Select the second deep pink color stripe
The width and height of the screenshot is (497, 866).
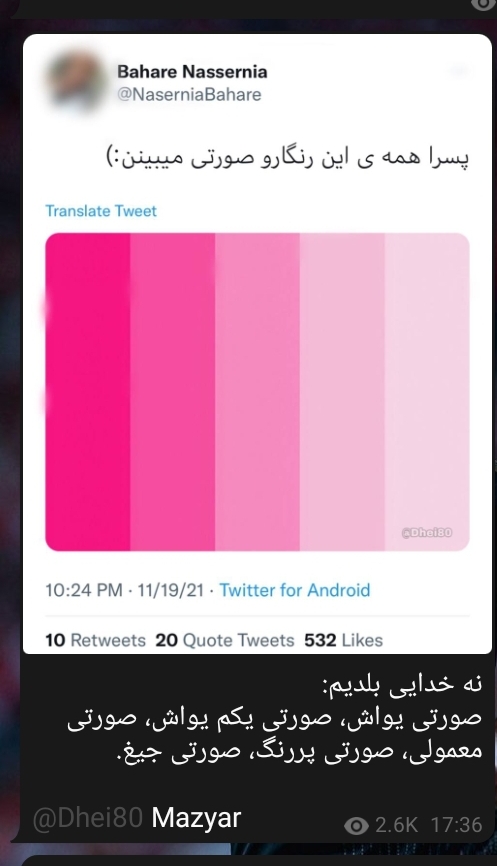(172, 392)
